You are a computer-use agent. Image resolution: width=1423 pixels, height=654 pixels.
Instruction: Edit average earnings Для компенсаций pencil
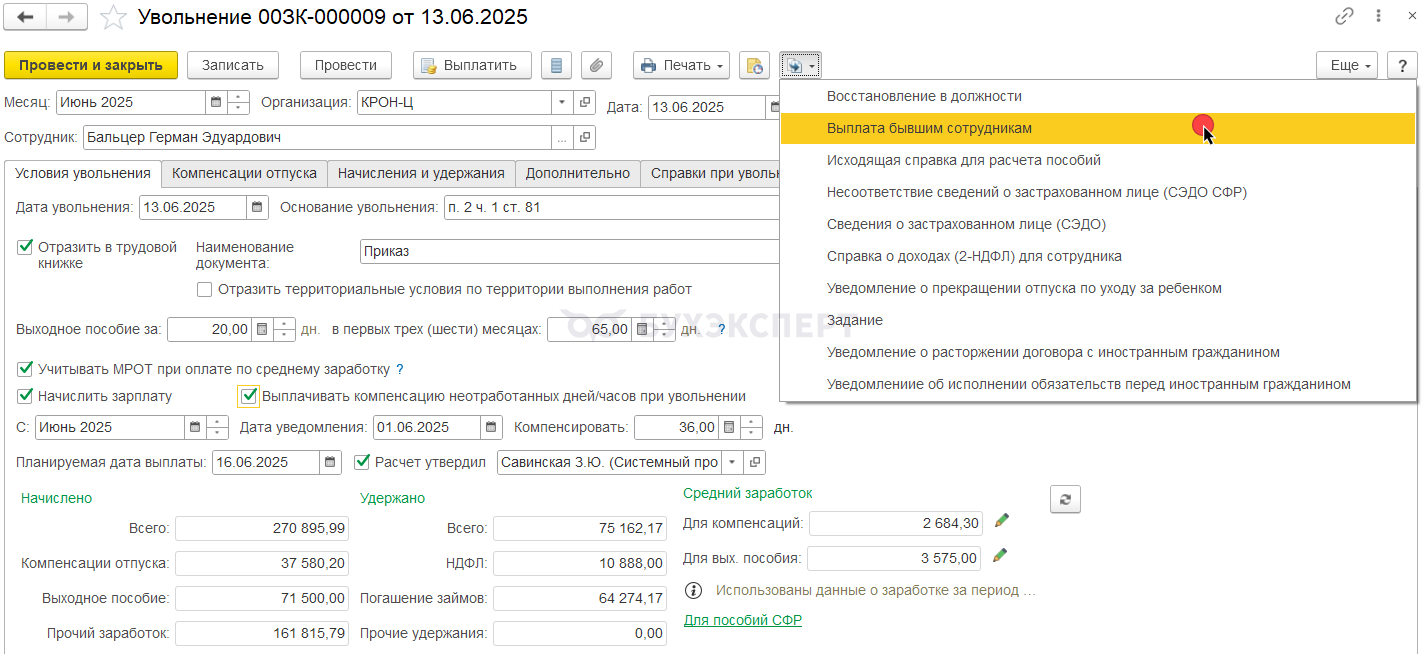tap(1001, 520)
